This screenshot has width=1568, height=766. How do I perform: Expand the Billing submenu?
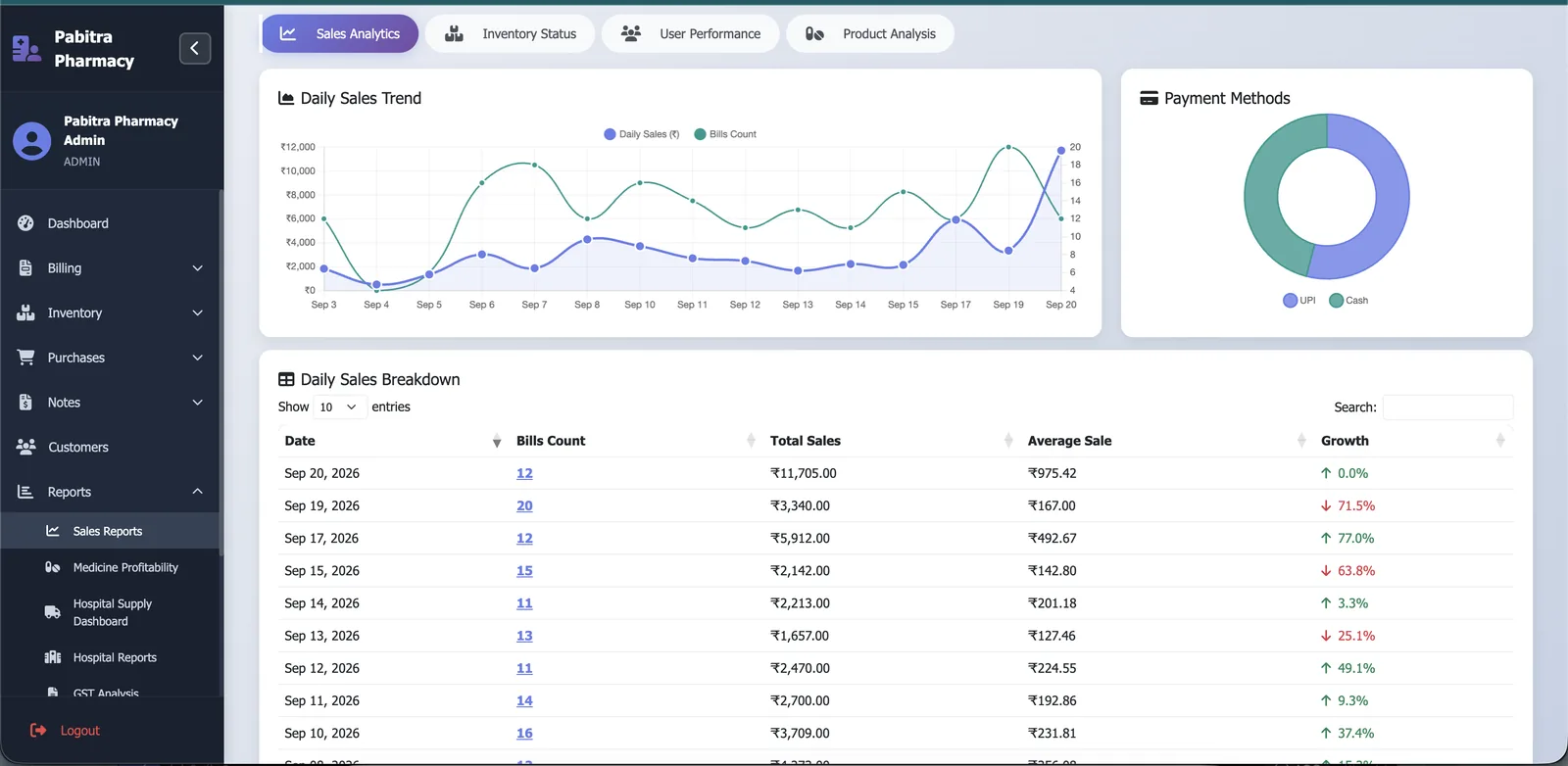[x=198, y=268]
